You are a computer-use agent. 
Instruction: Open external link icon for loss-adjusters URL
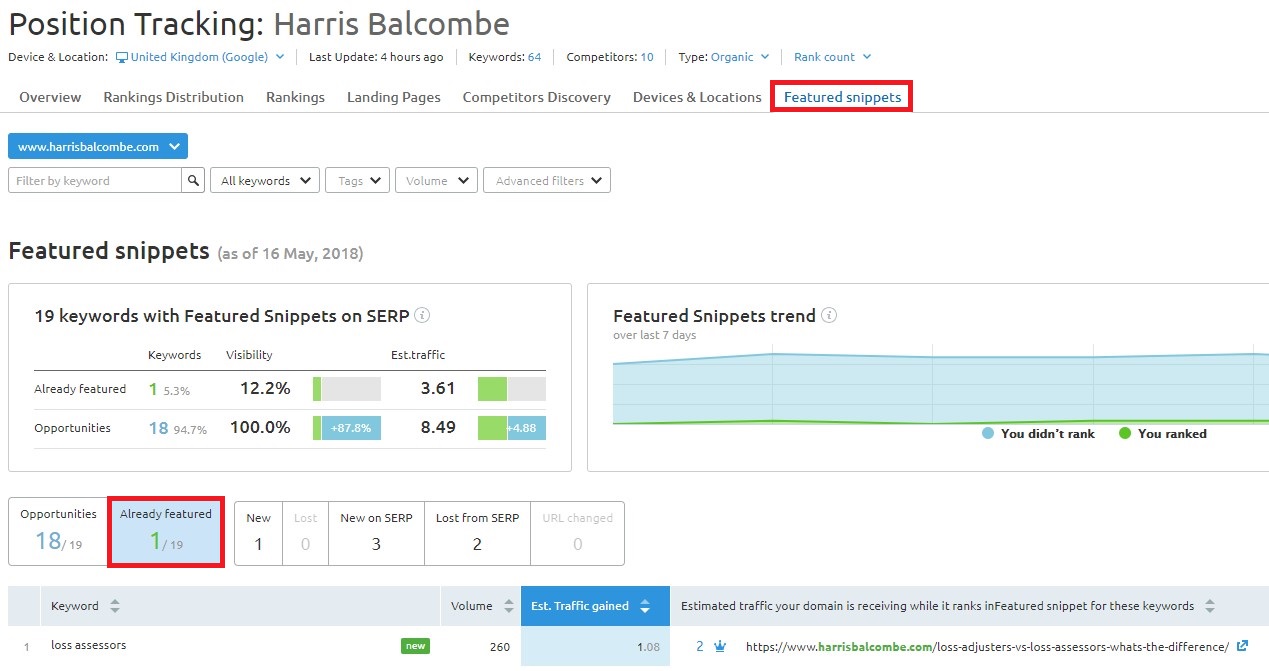pos(1242,646)
